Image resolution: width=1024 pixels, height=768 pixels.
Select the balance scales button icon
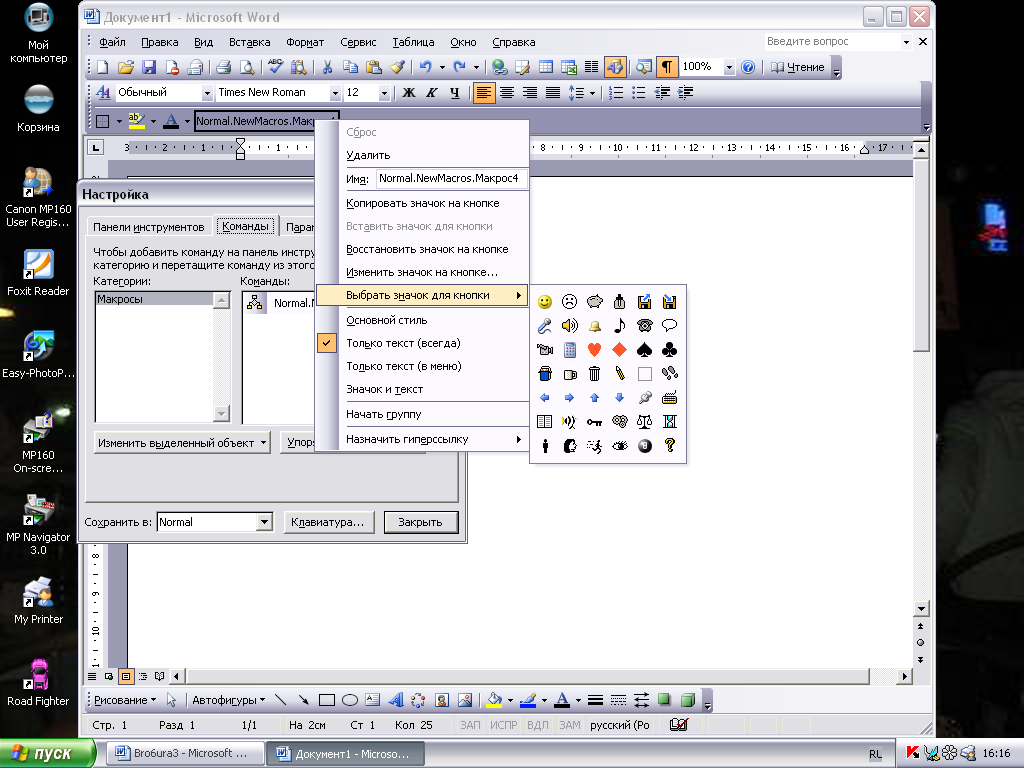point(645,422)
